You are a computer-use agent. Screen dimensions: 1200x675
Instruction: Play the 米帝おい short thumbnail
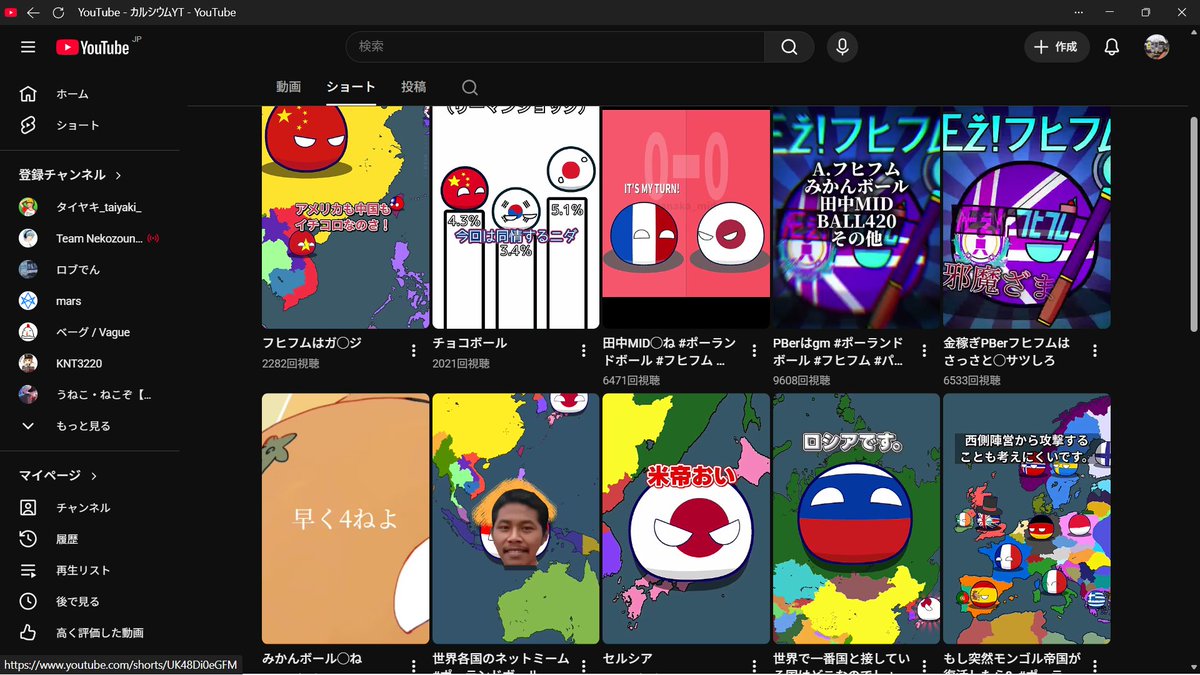point(686,518)
